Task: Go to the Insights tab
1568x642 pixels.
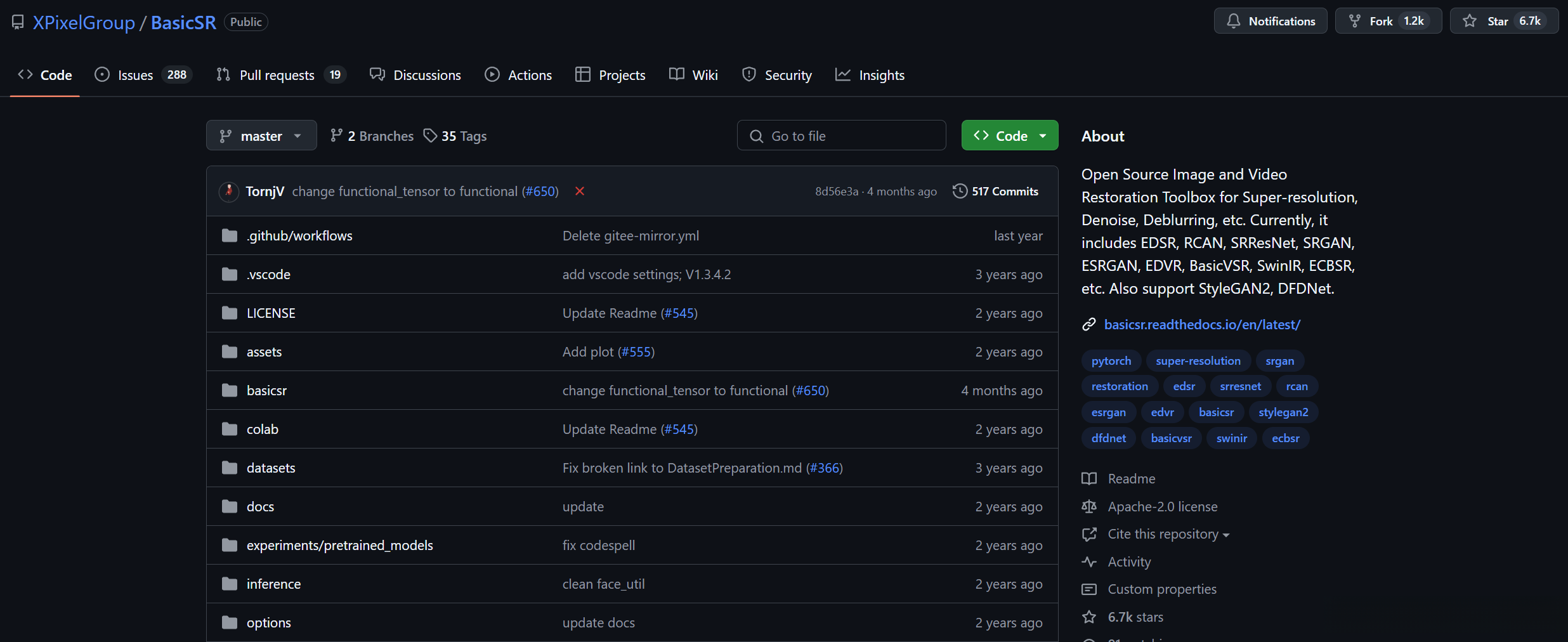Action: pyautogui.click(x=881, y=75)
